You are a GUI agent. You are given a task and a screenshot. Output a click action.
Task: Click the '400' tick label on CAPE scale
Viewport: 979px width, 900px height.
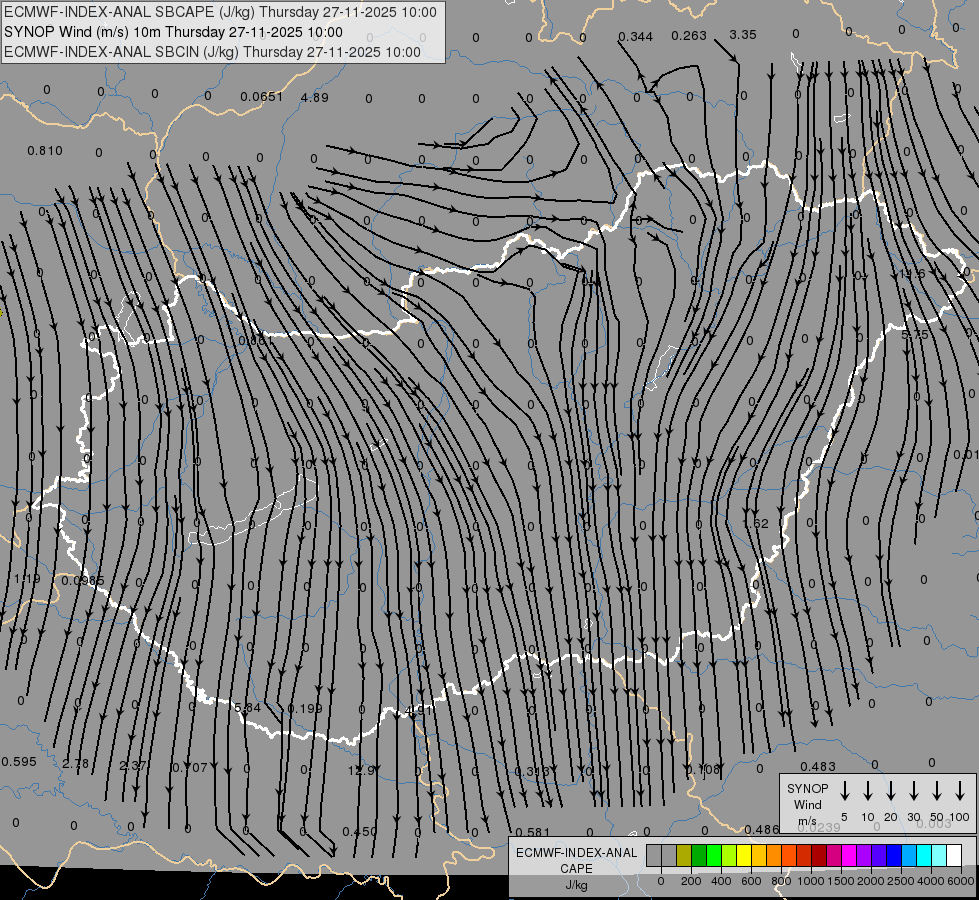721,881
